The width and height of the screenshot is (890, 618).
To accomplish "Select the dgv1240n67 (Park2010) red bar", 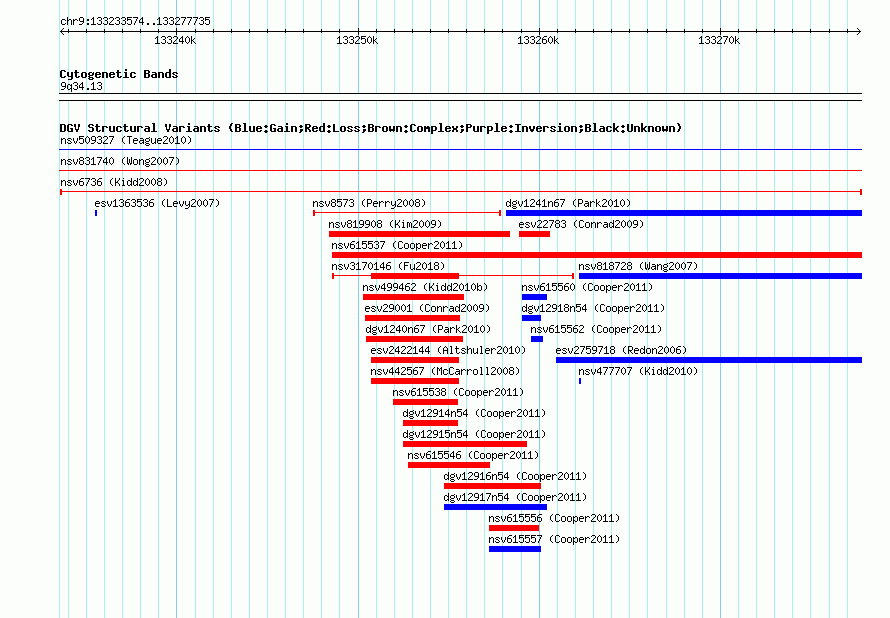I will (414, 339).
